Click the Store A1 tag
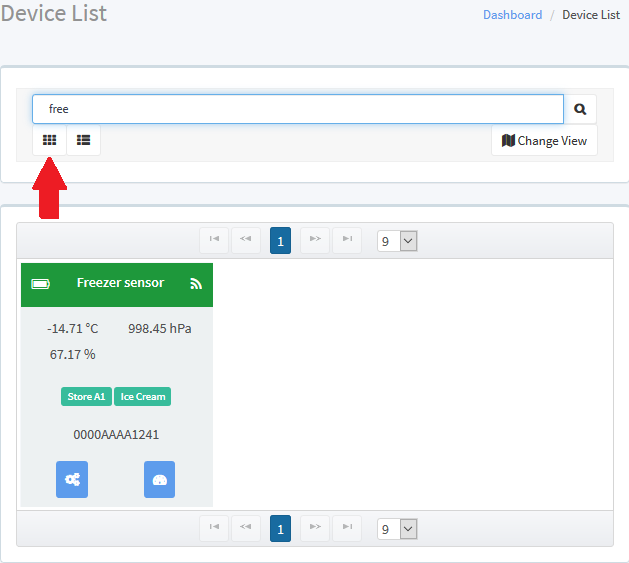 click(86, 396)
